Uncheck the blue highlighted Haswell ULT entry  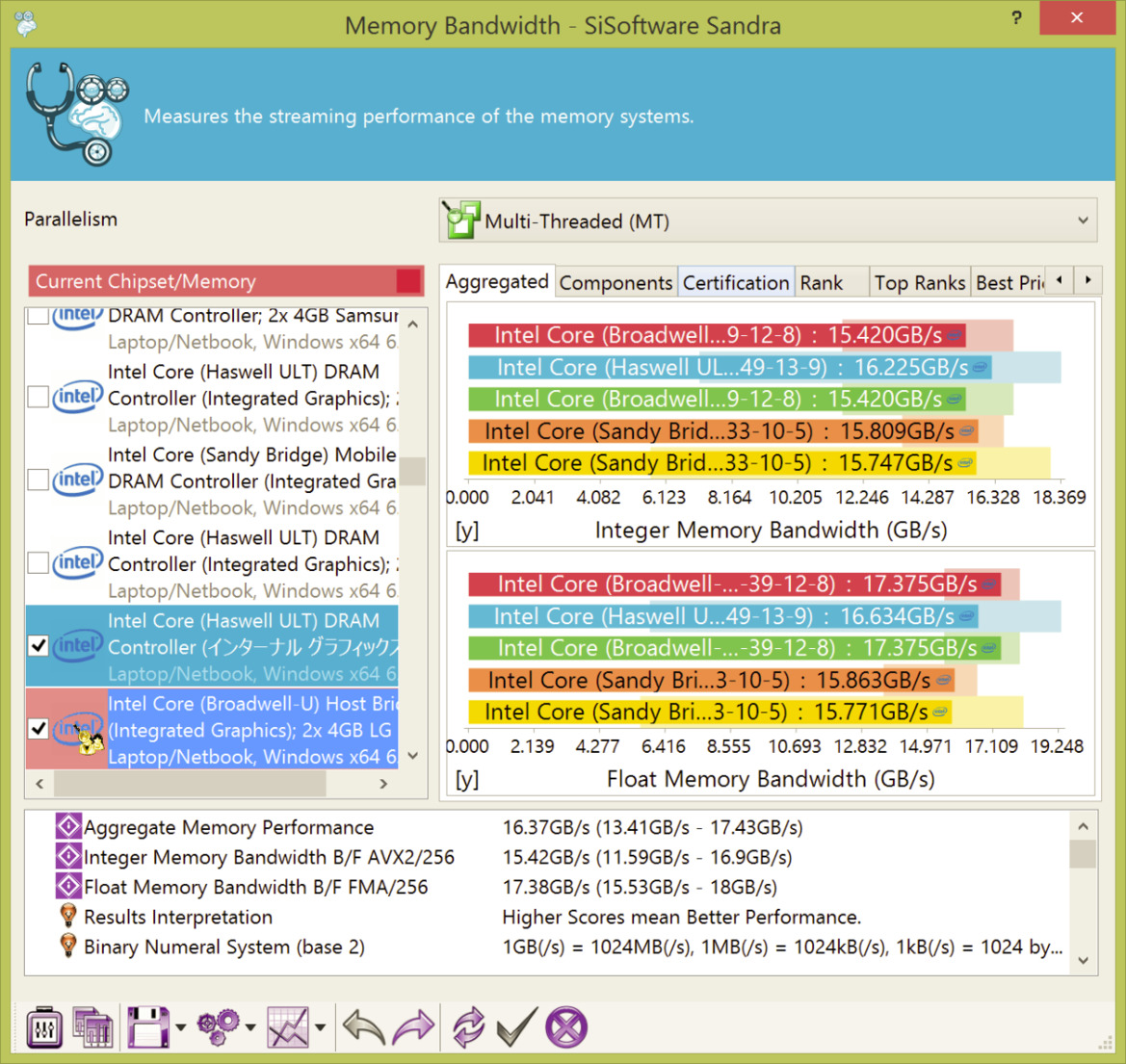point(39,646)
